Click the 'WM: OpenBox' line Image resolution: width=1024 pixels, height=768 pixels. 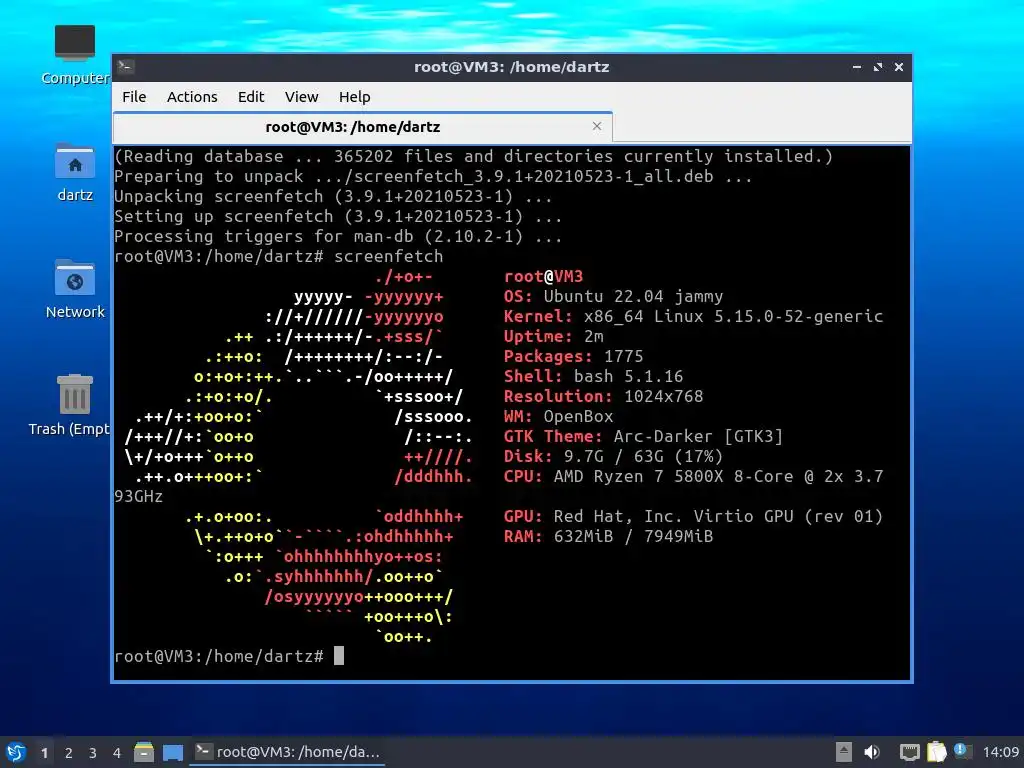tap(558, 417)
